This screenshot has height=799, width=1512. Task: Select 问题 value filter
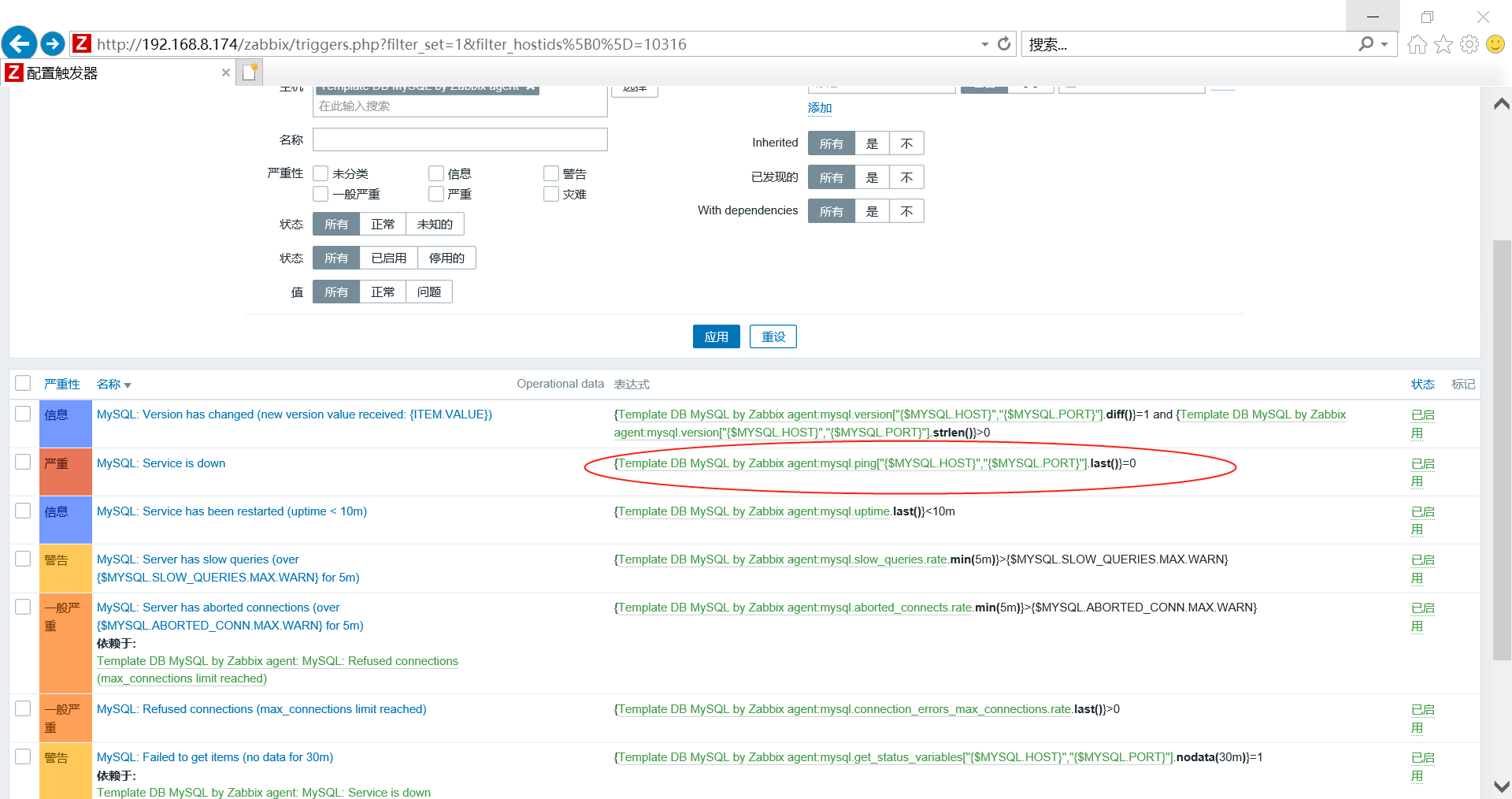(x=429, y=292)
